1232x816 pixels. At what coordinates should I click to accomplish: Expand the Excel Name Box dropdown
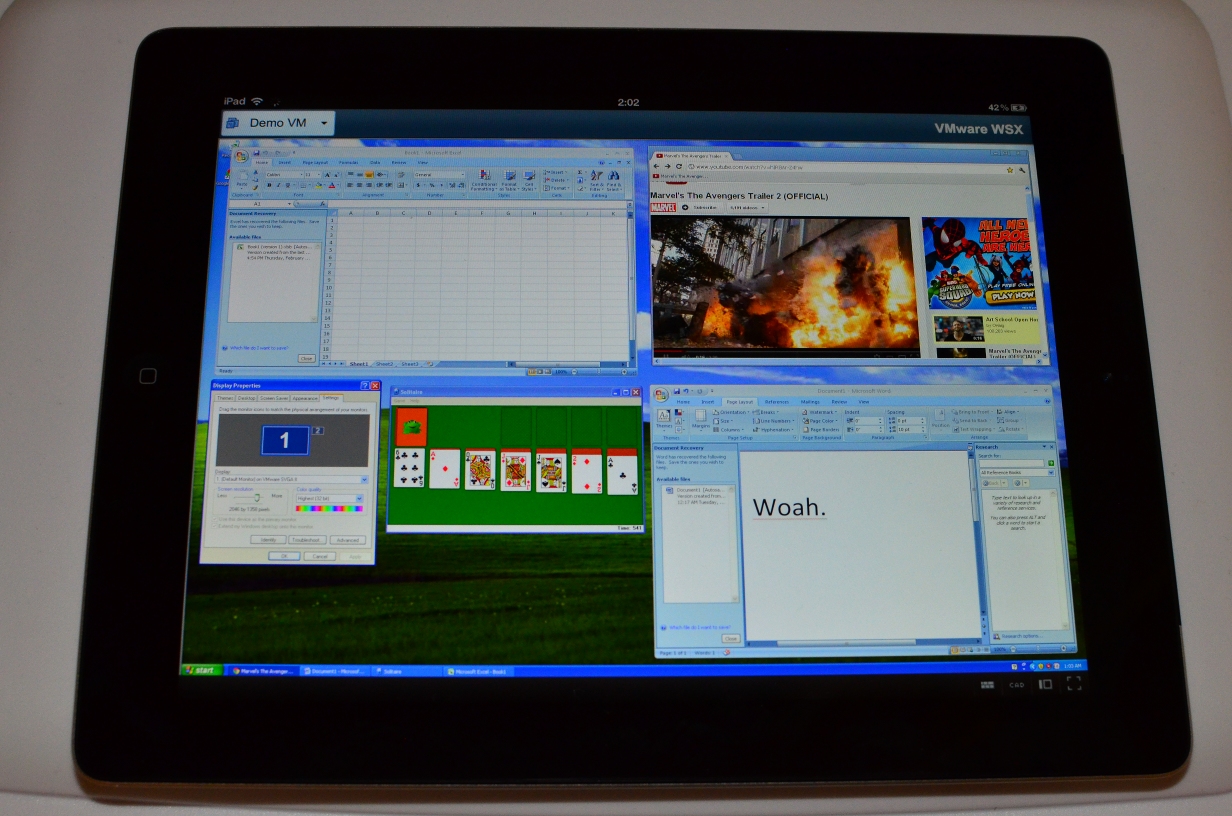[289, 203]
